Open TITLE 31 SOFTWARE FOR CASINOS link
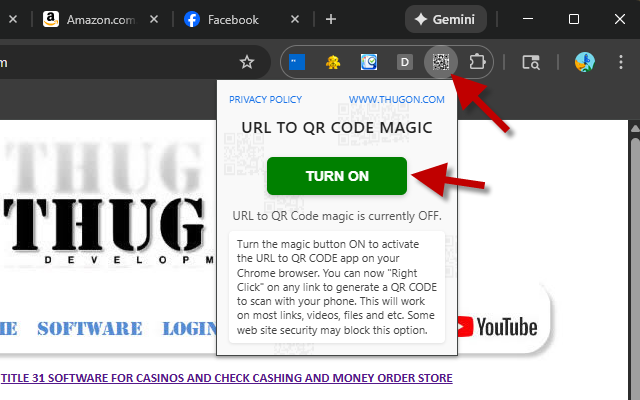 coord(227,378)
